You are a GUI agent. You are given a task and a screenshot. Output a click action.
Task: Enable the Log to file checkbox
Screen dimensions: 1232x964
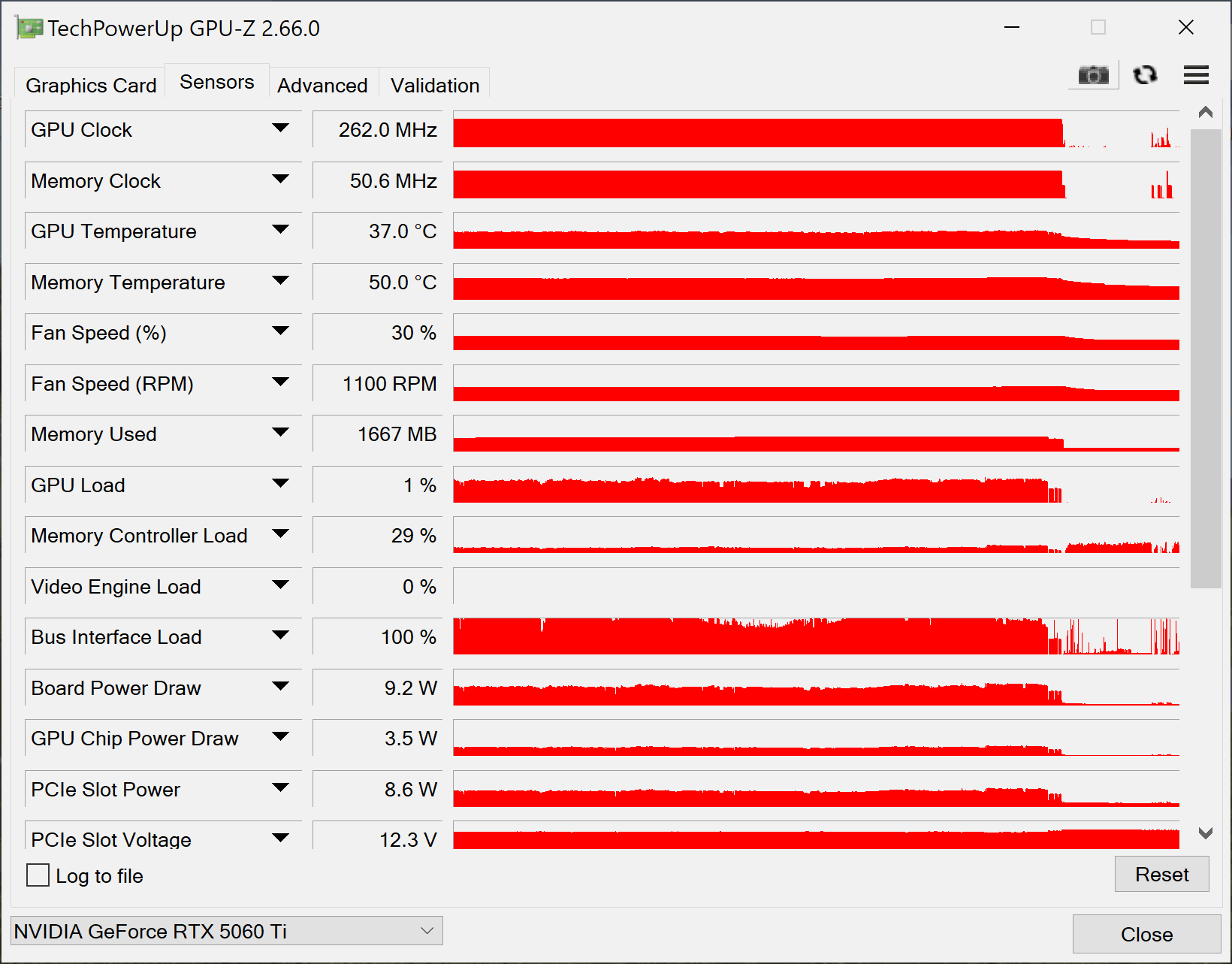click(38, 875)
